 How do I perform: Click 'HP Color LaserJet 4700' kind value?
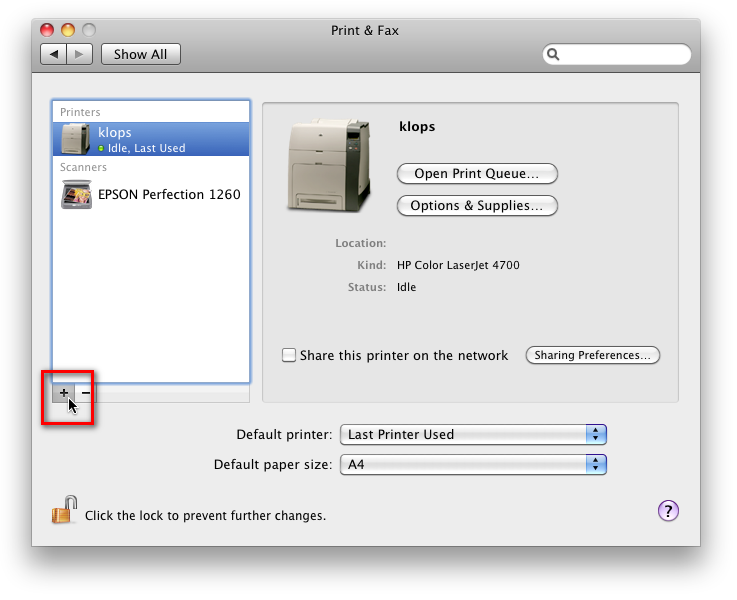[x=458, y=265]
